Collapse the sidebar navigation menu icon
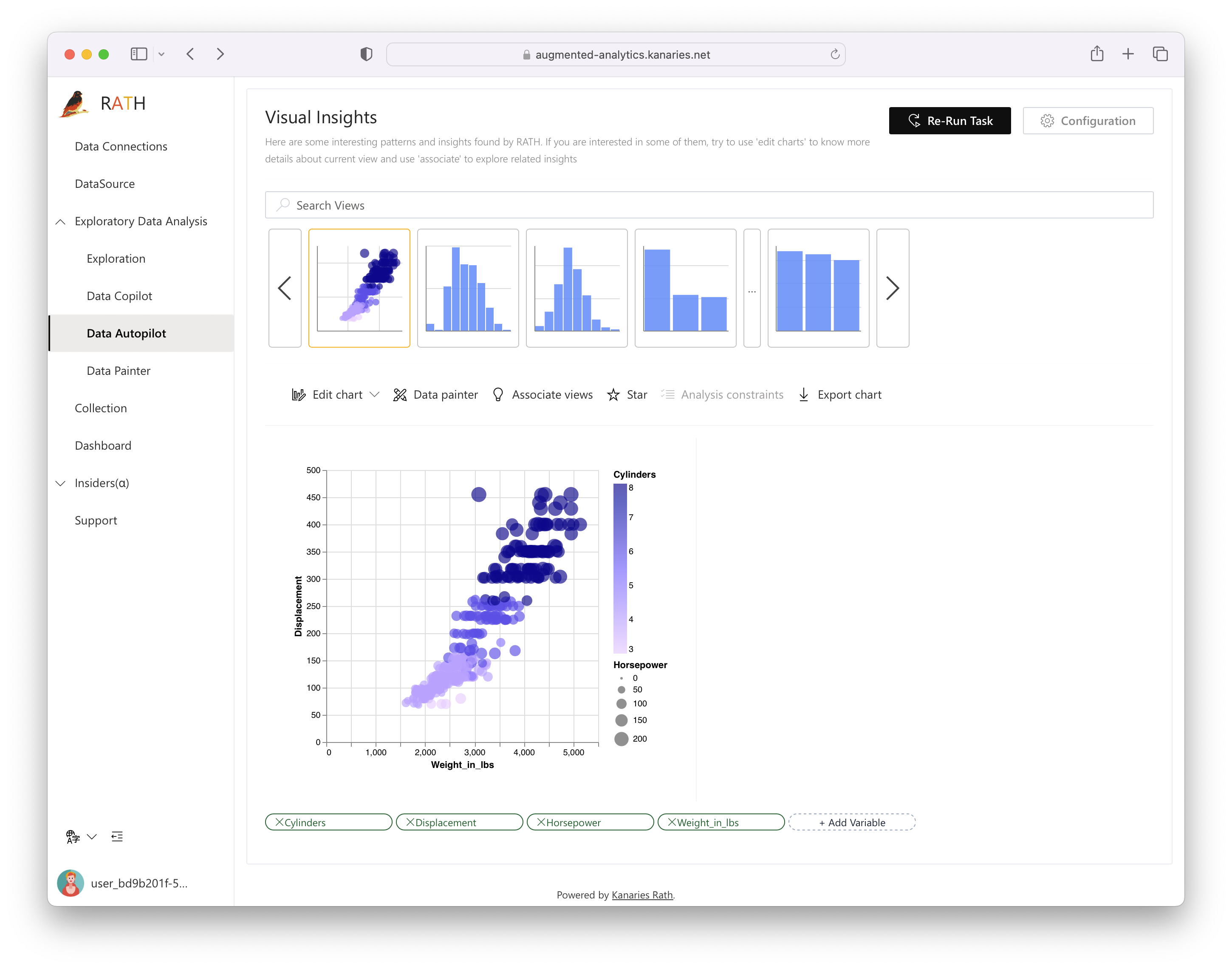 point(117,837)
